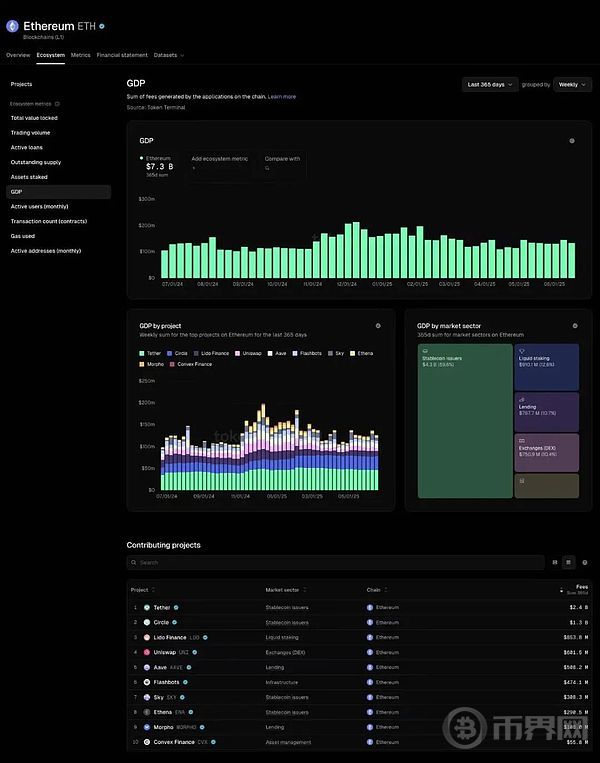Switch to grid view icon above table
The image size is (600, 763).
555,562
